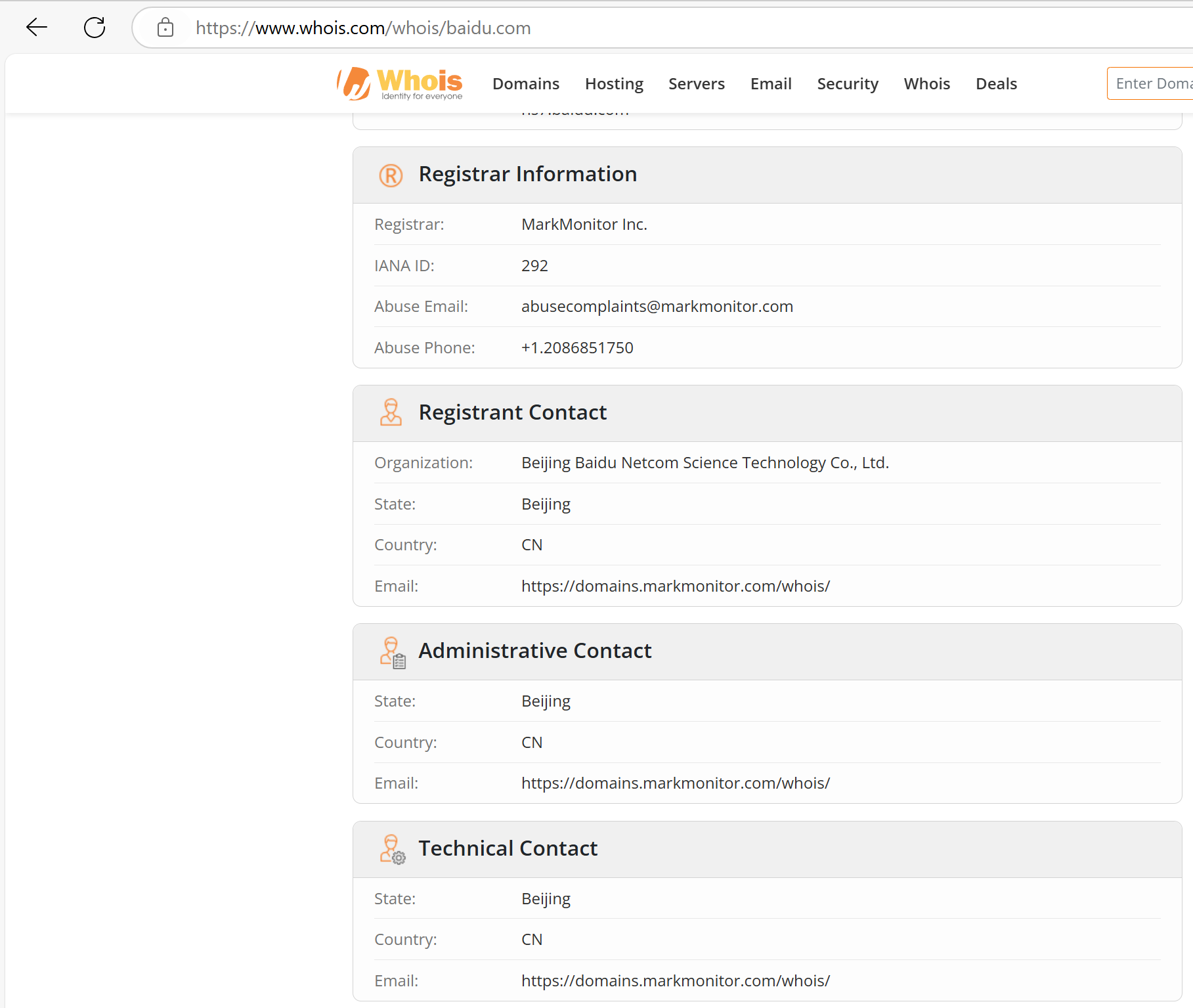1193x1008 pixels.
Task: Select the IANA ID: label
Action: coord(404,266)
